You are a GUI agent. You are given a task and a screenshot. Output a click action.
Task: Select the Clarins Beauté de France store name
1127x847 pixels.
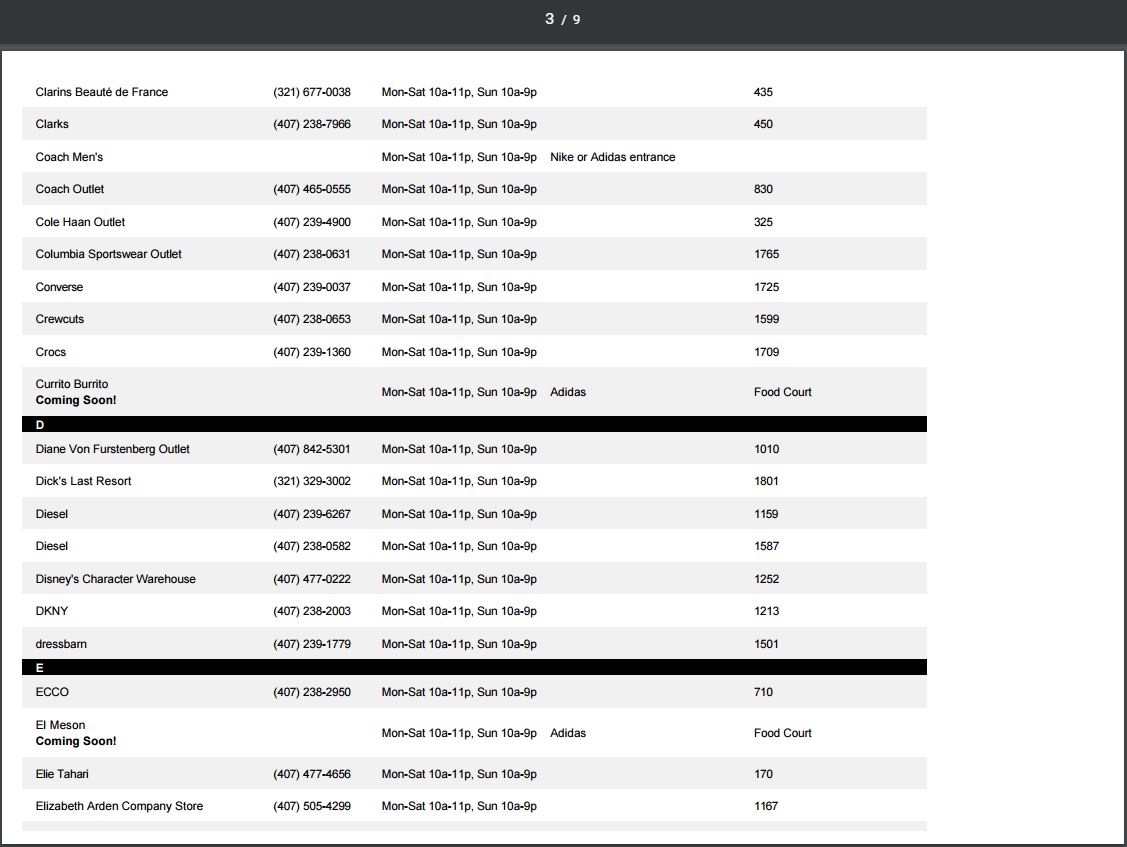pos(102,92)
